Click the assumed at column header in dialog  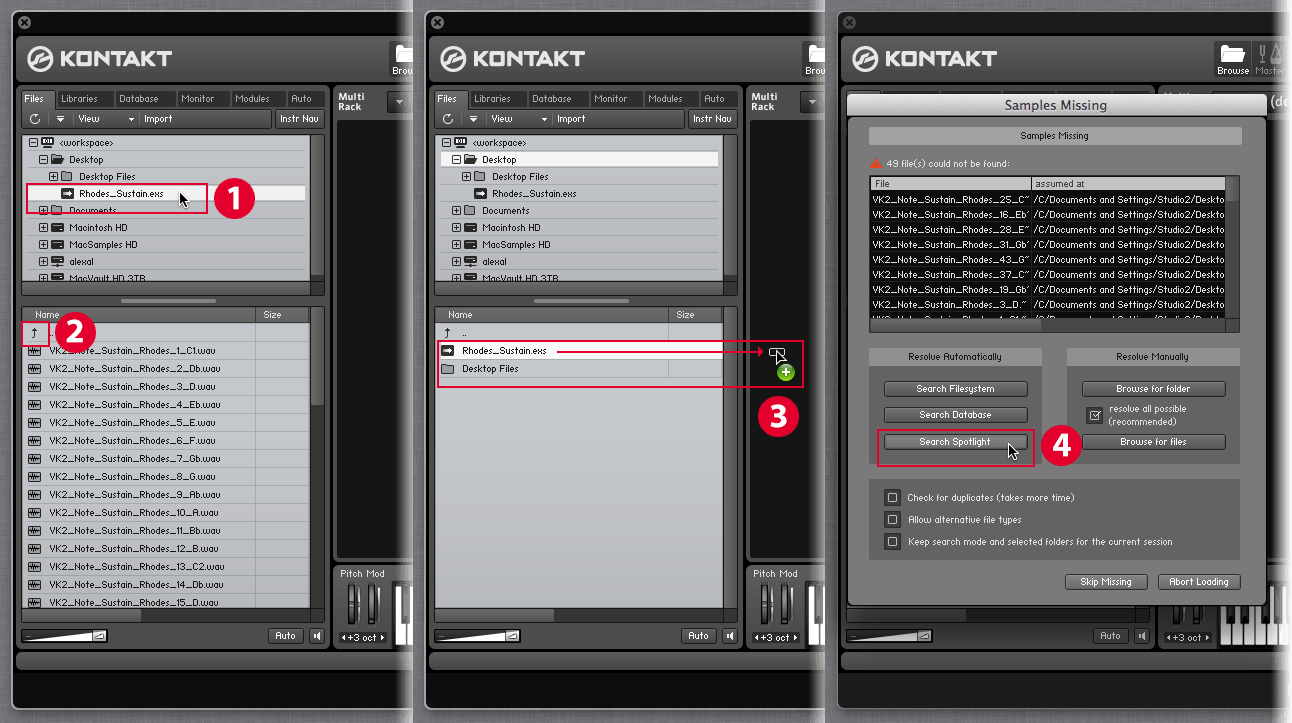(x=1128, y=184)
